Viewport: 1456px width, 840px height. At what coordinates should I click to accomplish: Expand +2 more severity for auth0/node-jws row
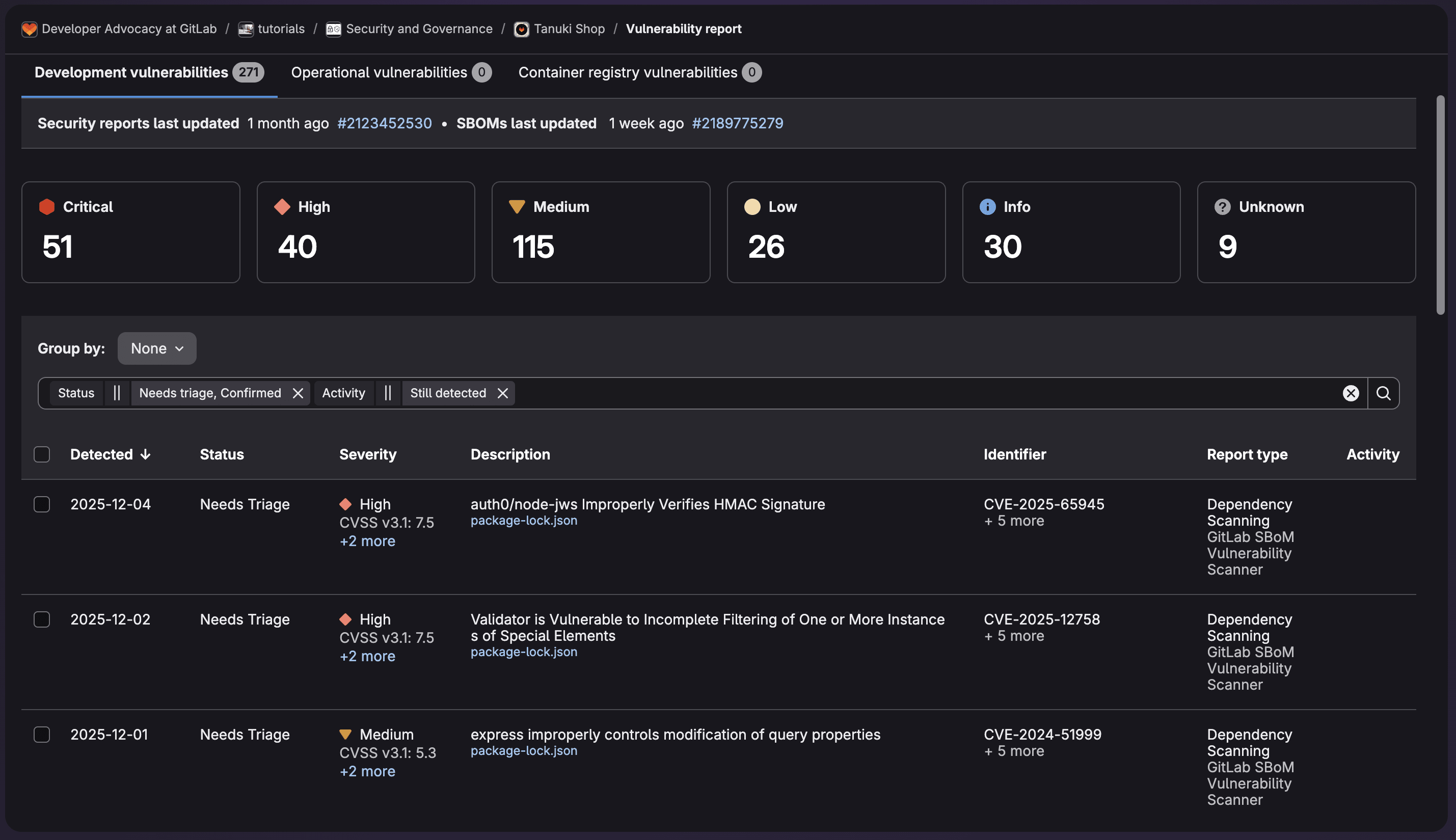pyautogui.click(x=367, y=541)
